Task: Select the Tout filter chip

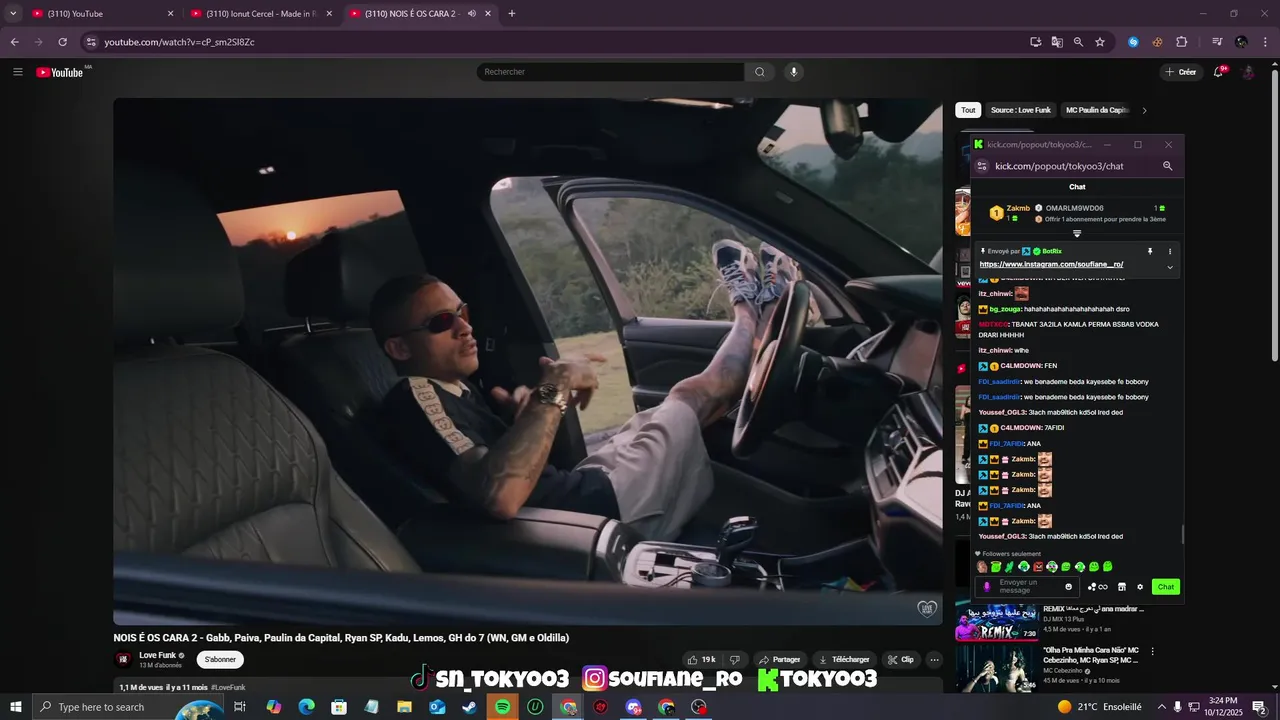Action: click(968, 110)
